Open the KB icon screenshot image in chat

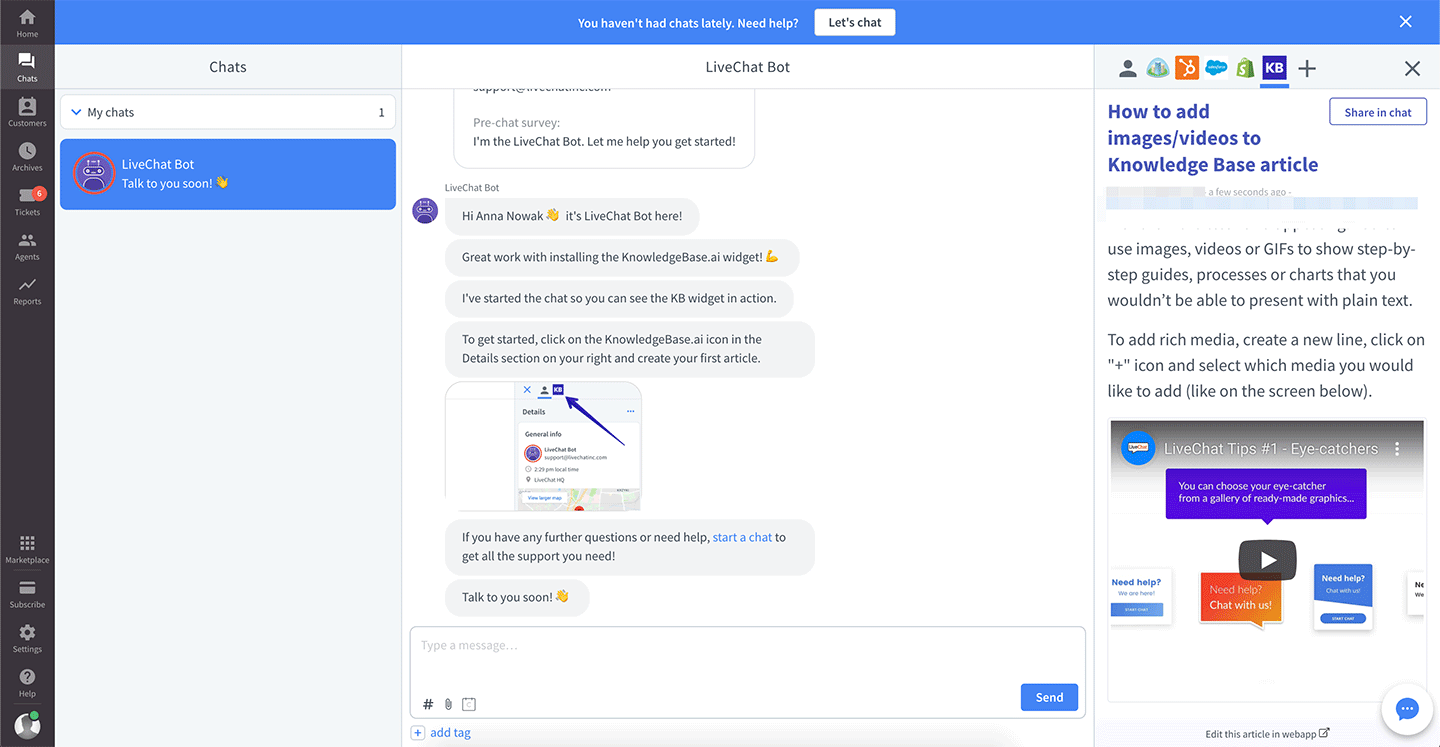[543, 446]
